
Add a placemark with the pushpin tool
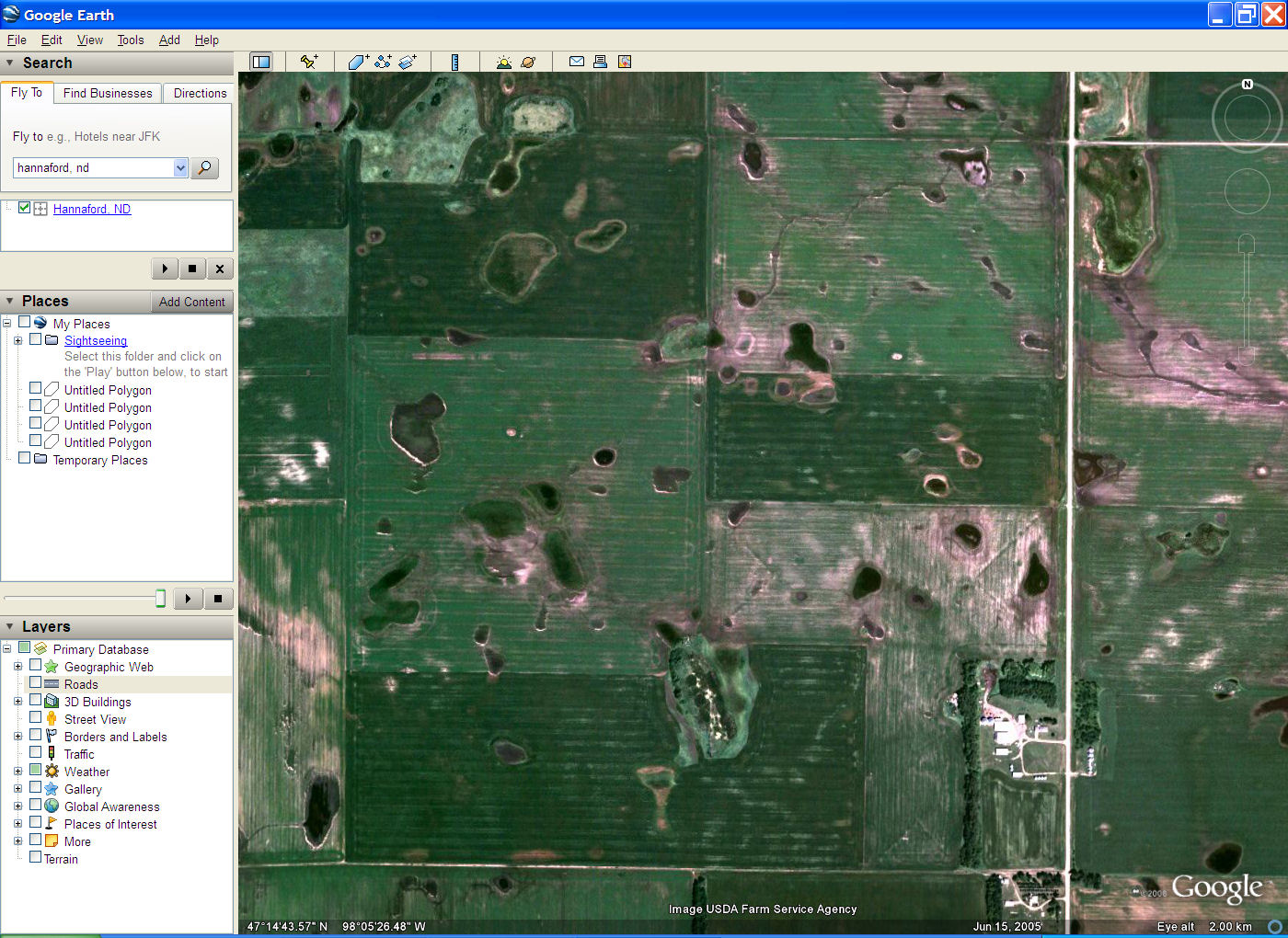(x=309, y=62)
